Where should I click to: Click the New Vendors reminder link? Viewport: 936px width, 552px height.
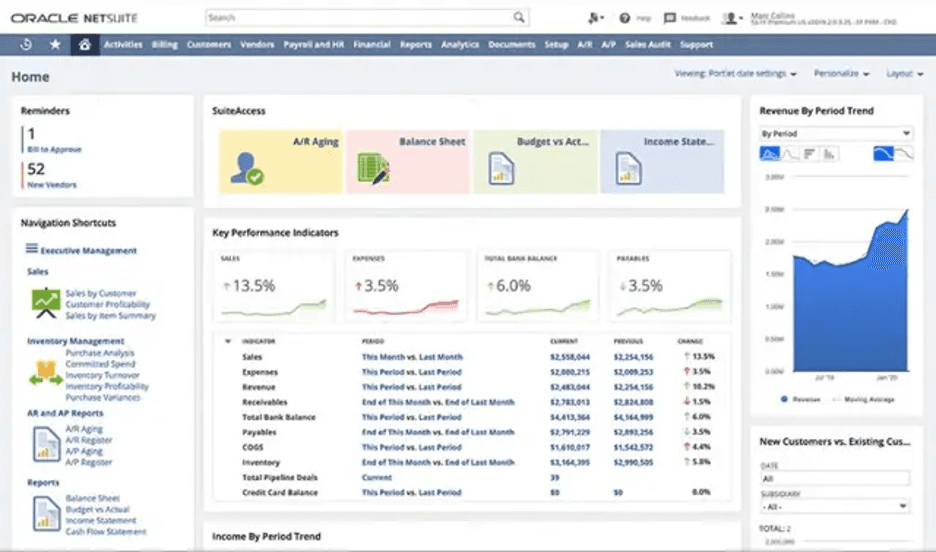pos(52,185)
